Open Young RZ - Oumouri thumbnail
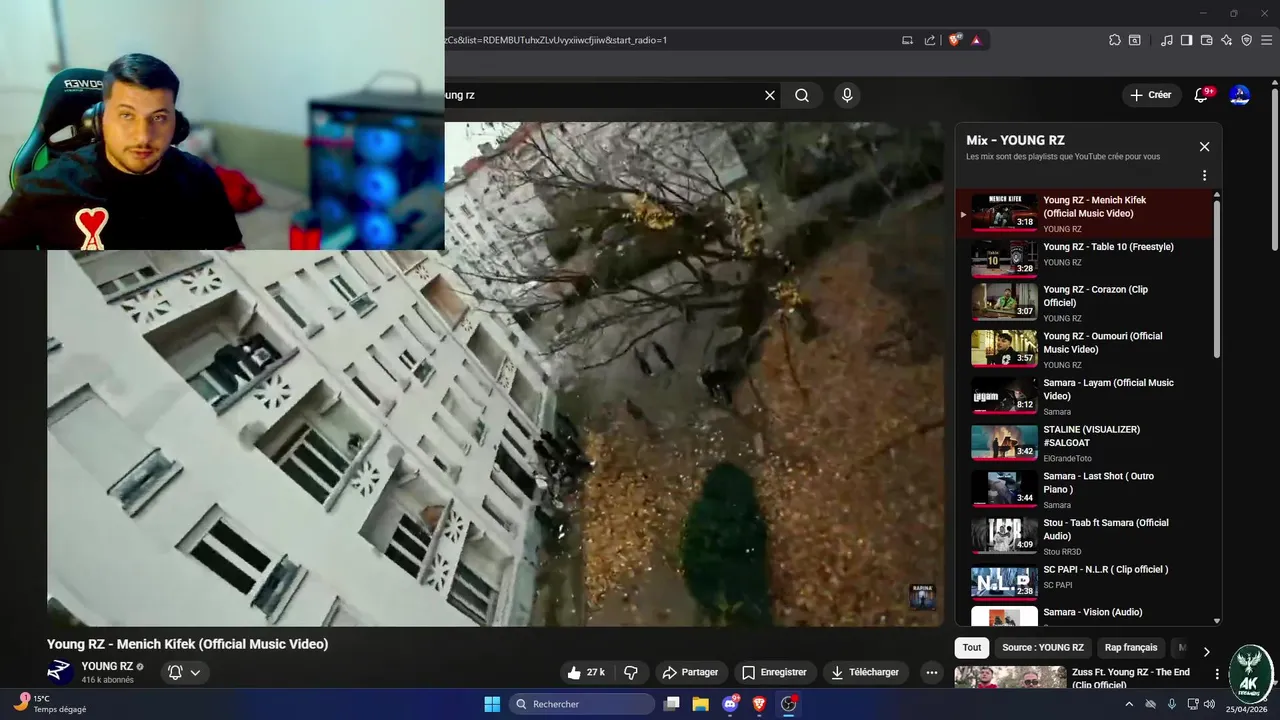Viewport: 1280px width, 720px height. tap(1004, 349)
